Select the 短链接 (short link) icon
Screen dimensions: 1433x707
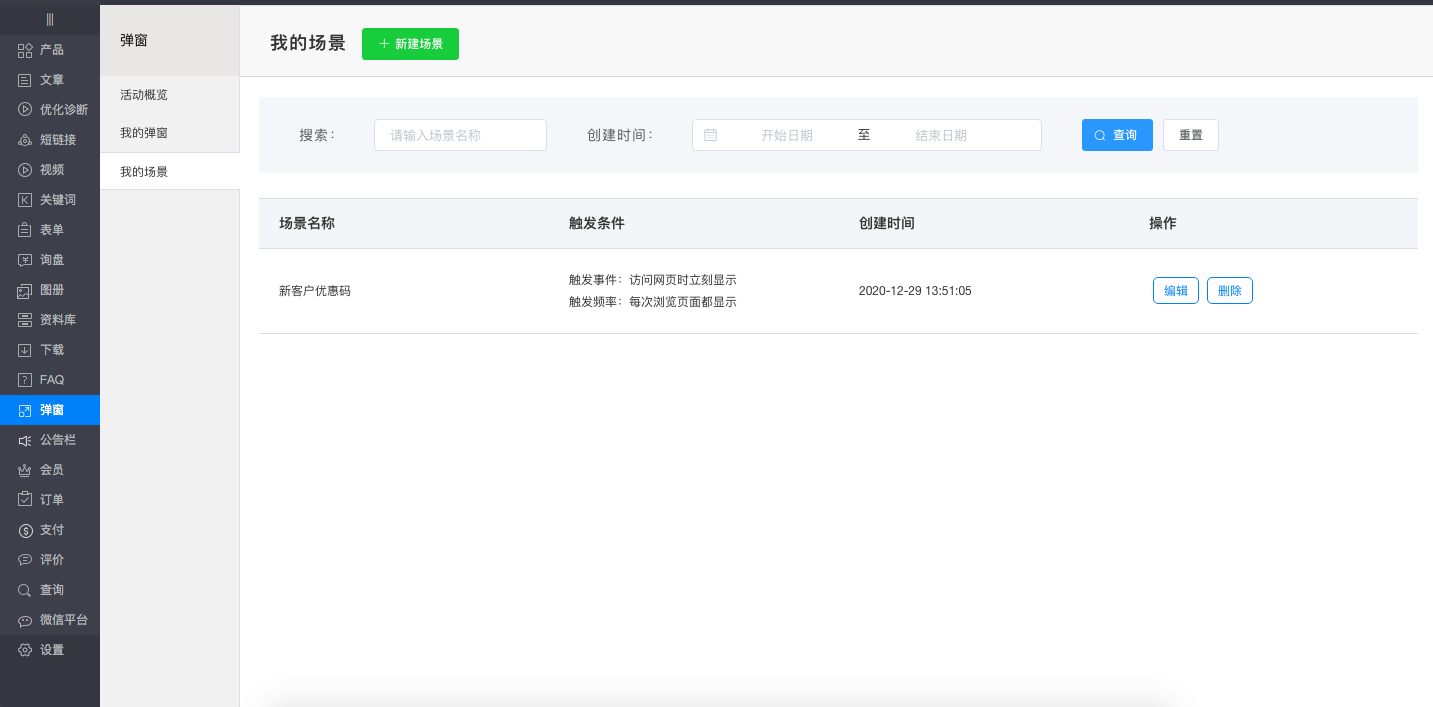coord(25,140)
